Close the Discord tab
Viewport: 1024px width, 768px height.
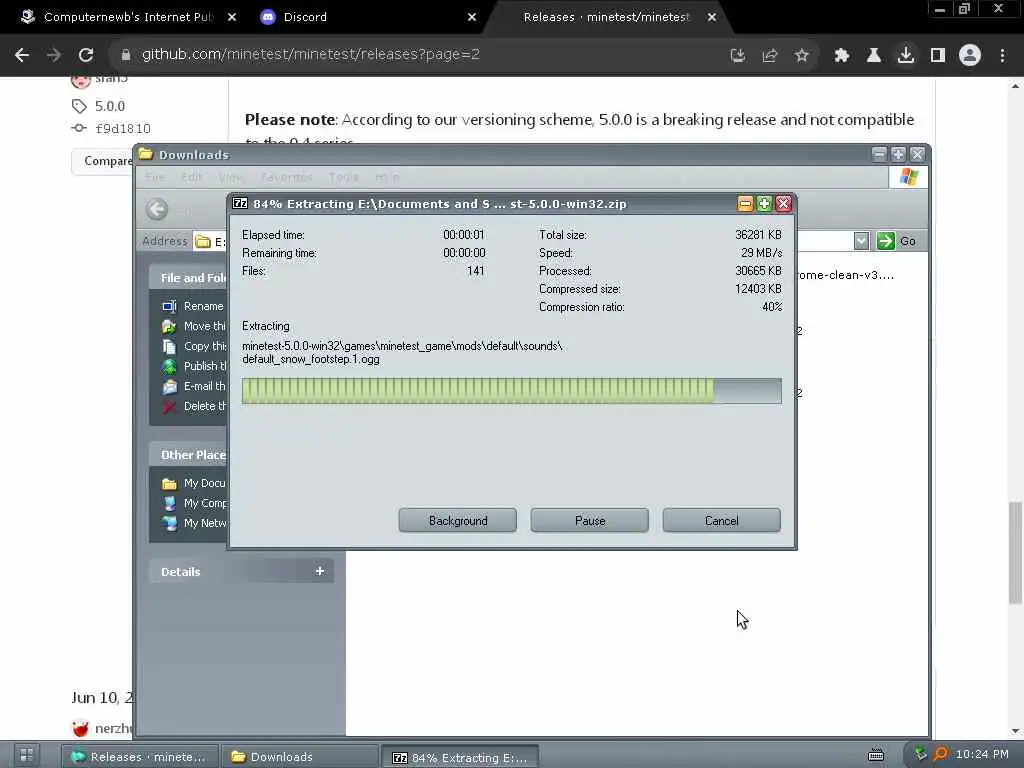coord(472,17)
